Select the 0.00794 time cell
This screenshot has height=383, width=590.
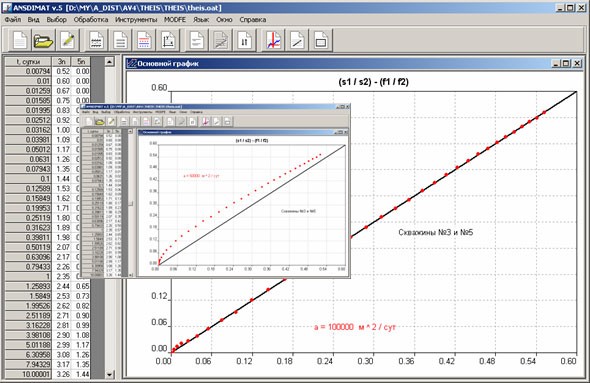tap(28, 71)
